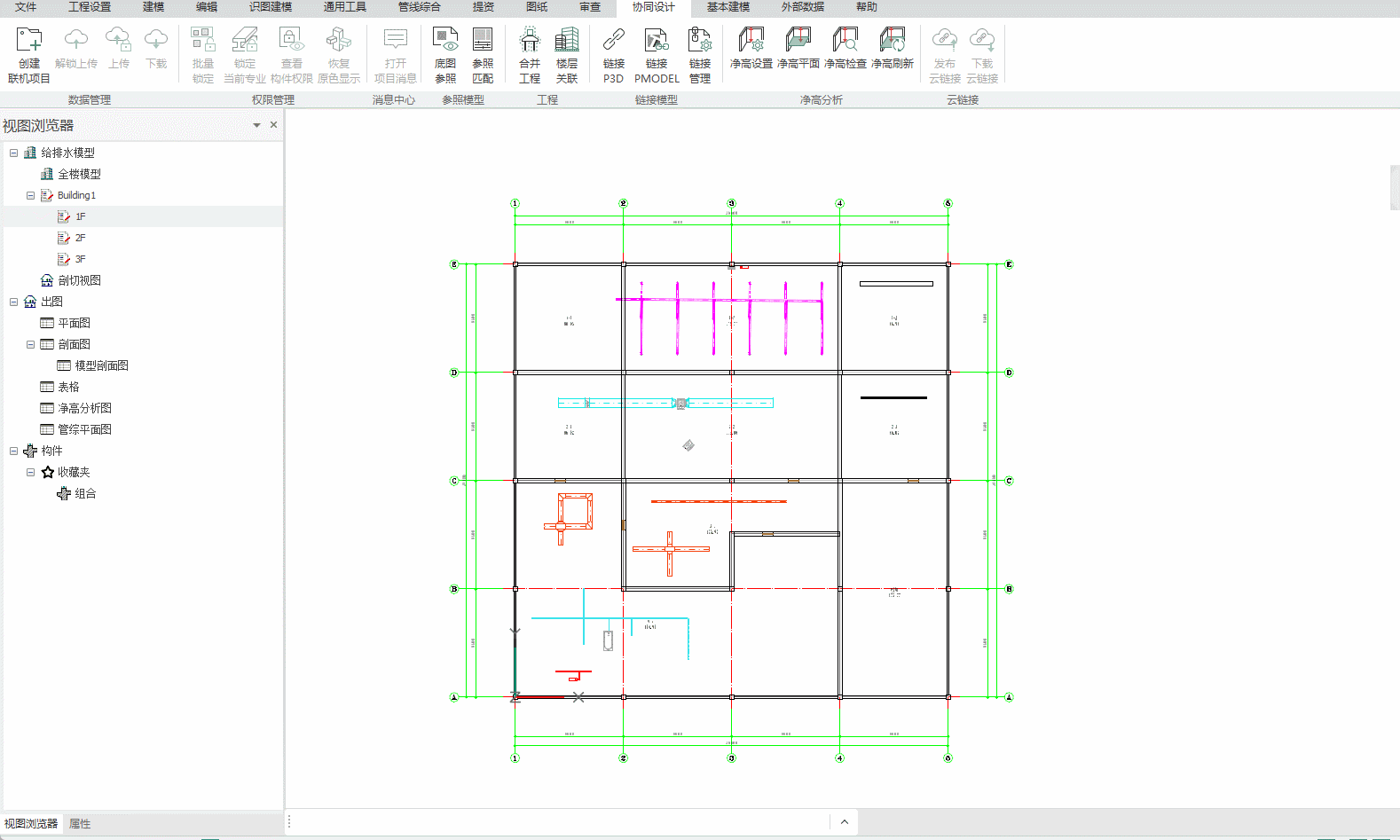
Task: Switch to the 建模 tab
Action: click(153, 7)
